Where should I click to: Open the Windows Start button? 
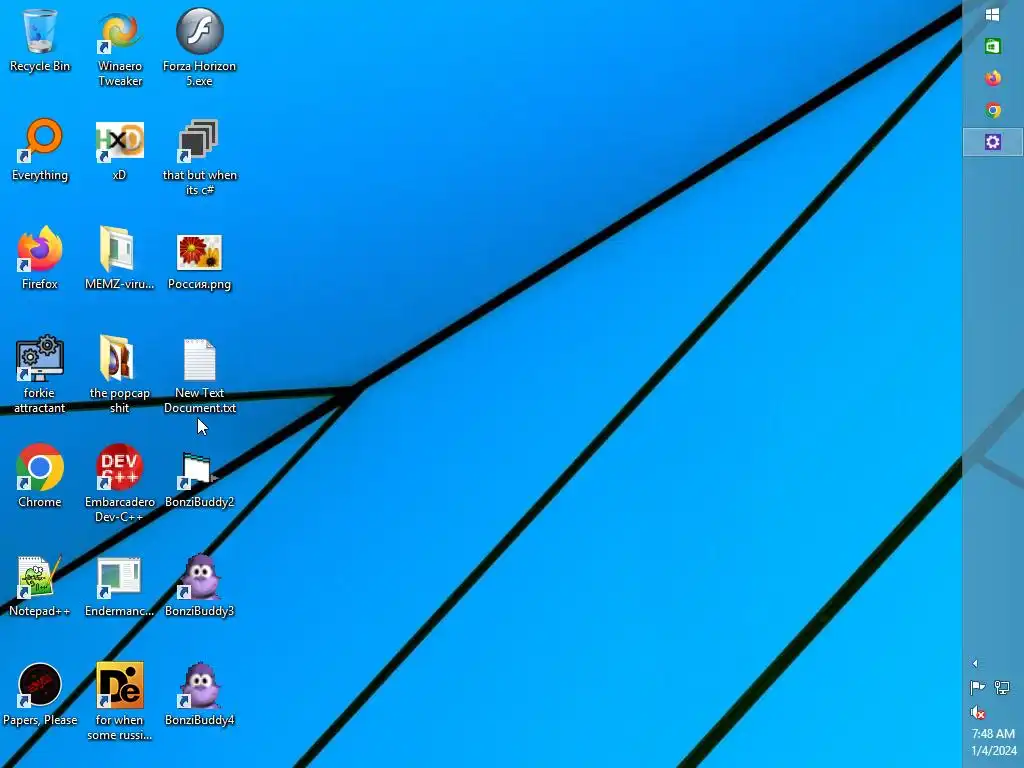[x=993, y=15]
